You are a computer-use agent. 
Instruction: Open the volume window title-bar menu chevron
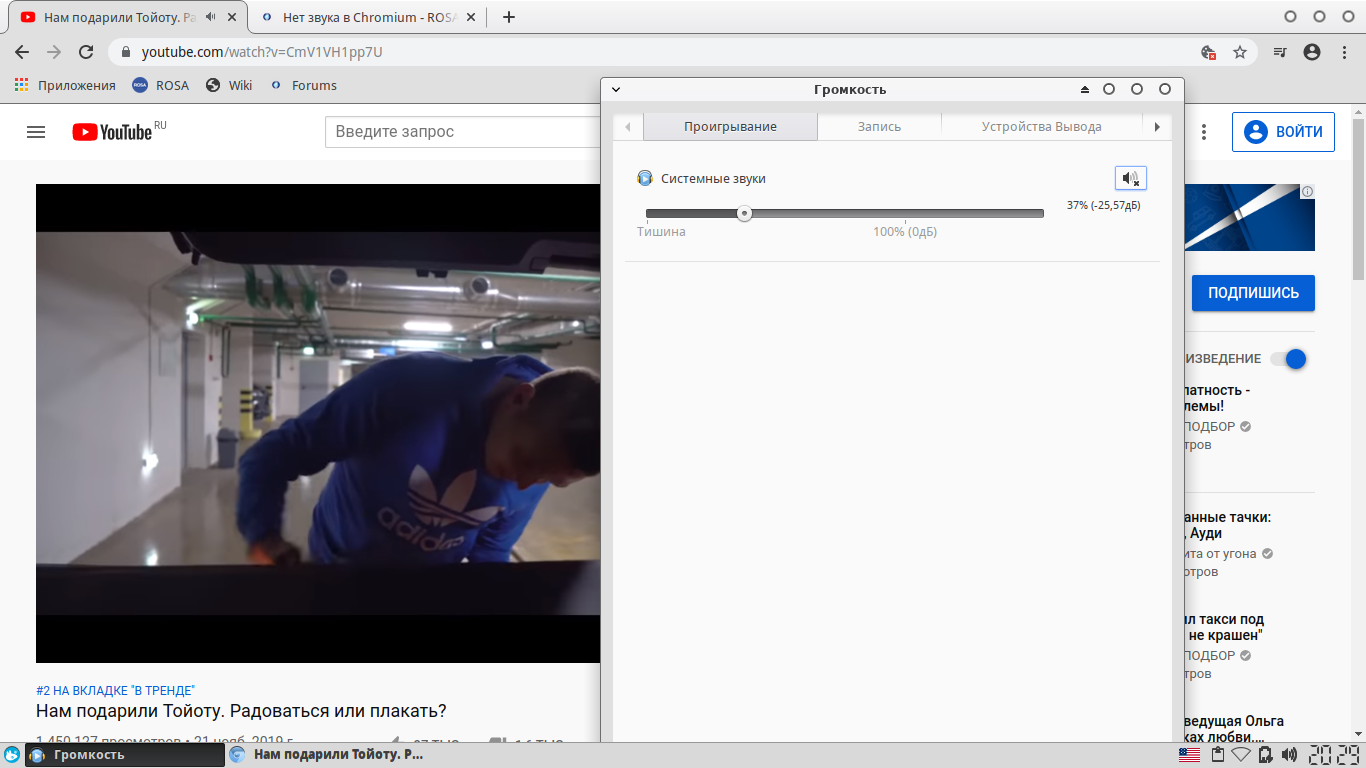click(616, 89)
